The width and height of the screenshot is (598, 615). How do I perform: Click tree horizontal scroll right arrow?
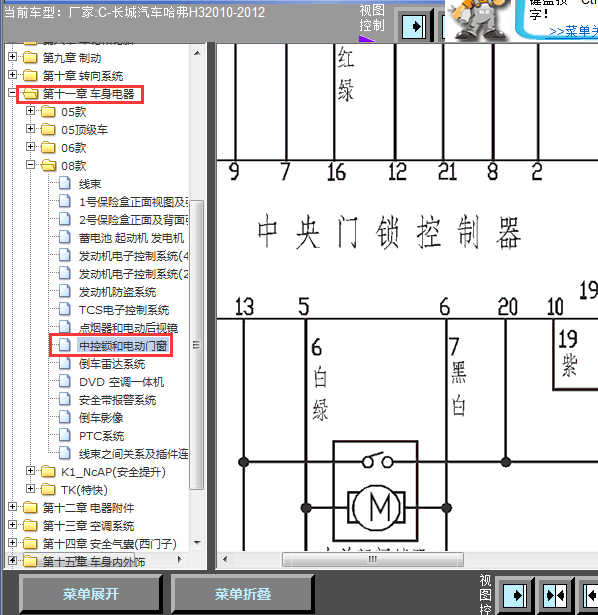point(180,559)
